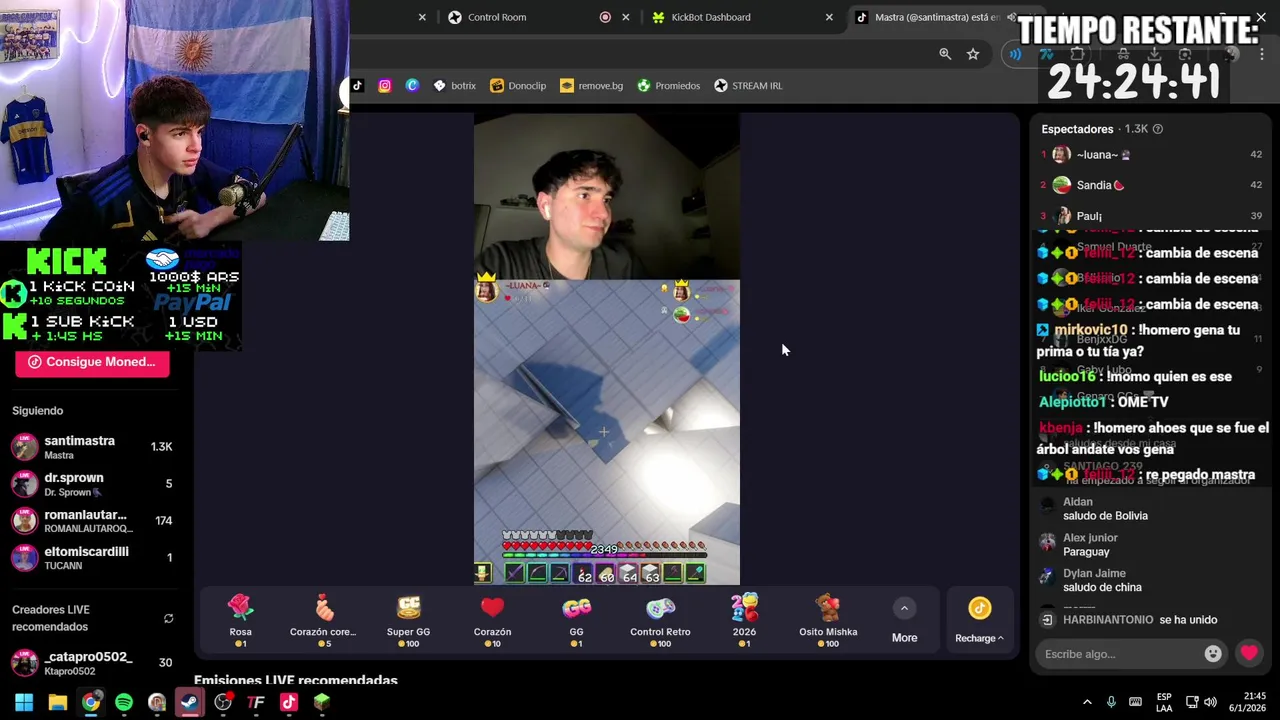Open eltomiscardilli channel in Siguiendo list
Viewport: 1280px width, 720px height.
coord(92,558)
